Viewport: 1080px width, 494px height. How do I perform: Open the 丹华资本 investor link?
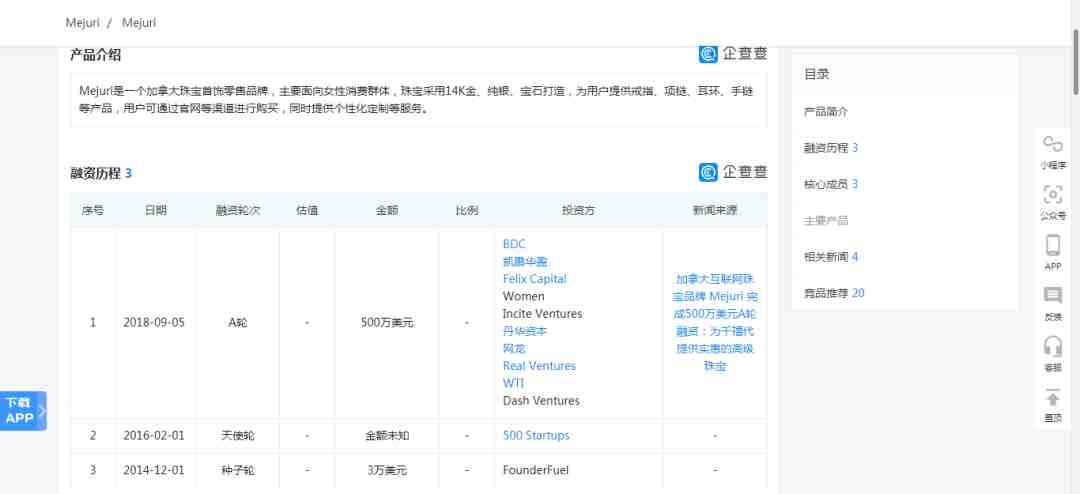coord(525,331)
